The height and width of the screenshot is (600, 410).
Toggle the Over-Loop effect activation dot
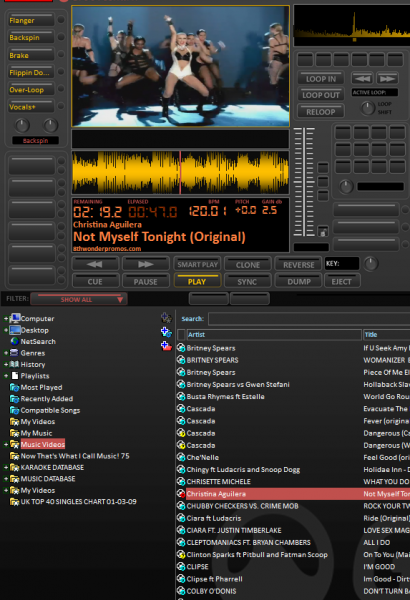(60, 89)
